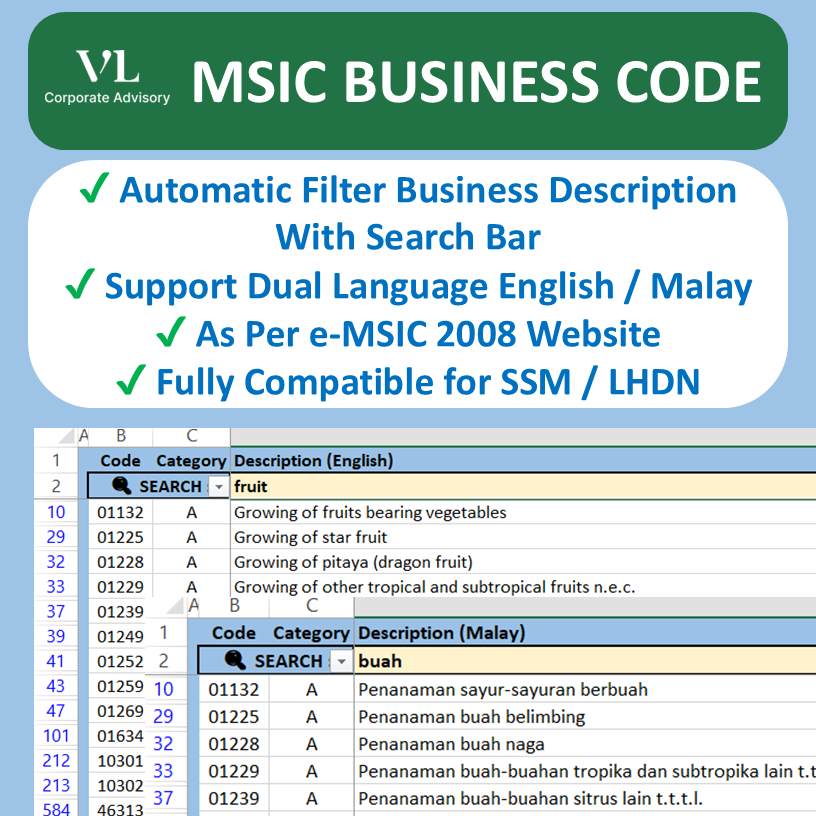Select row header 212 in the English sheet
The image size is (816, 816).
click(x=56, y=761)
